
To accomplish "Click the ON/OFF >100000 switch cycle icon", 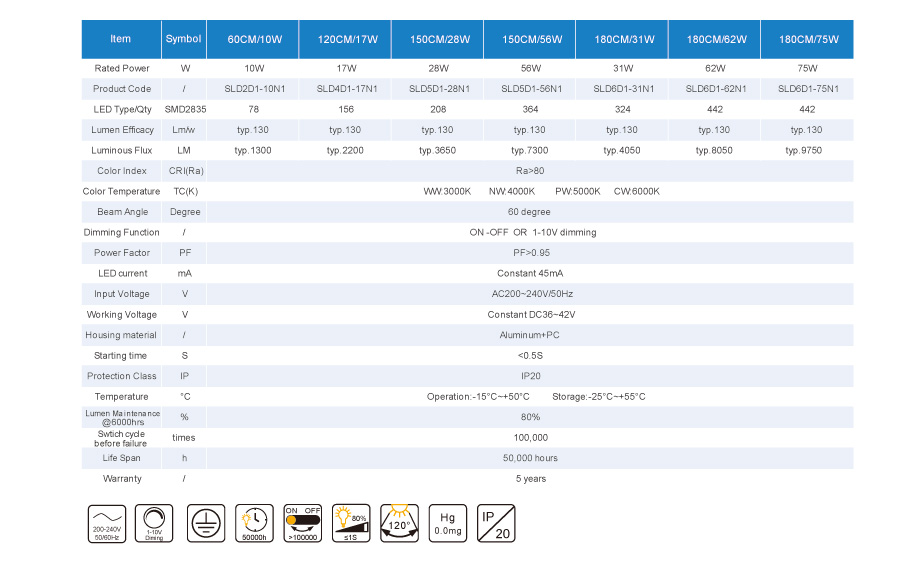I will [x=303, y=523].
